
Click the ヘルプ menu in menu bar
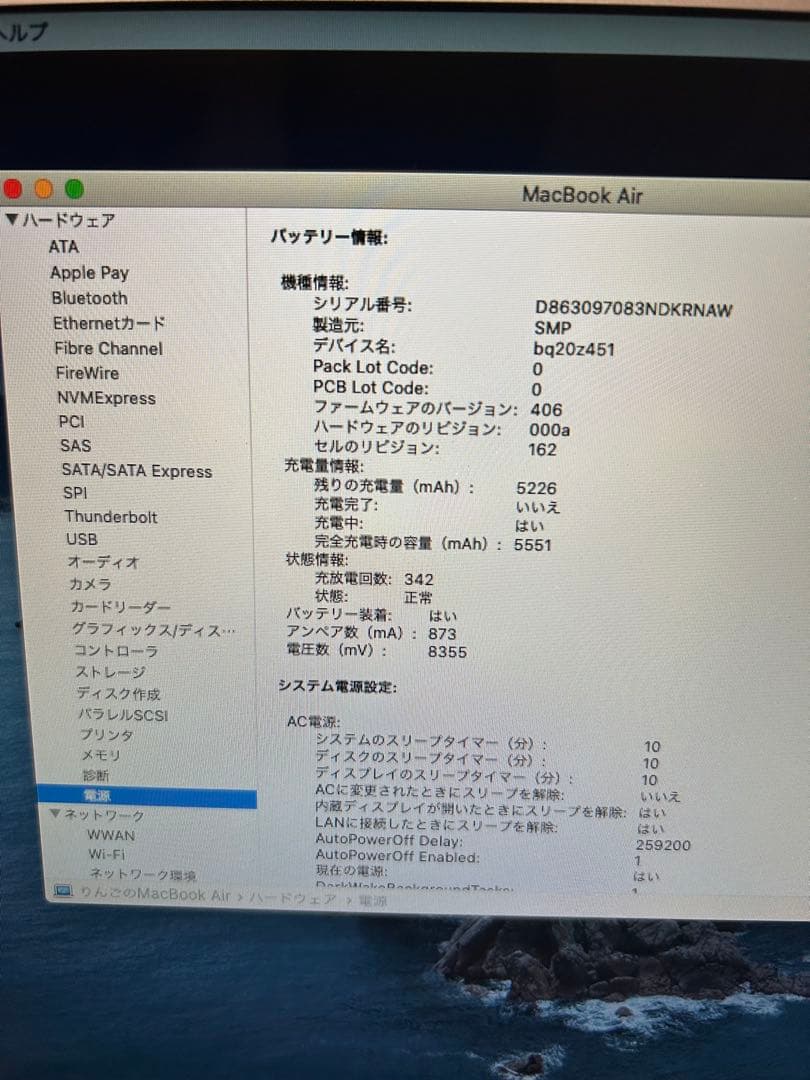click(23, 31)
